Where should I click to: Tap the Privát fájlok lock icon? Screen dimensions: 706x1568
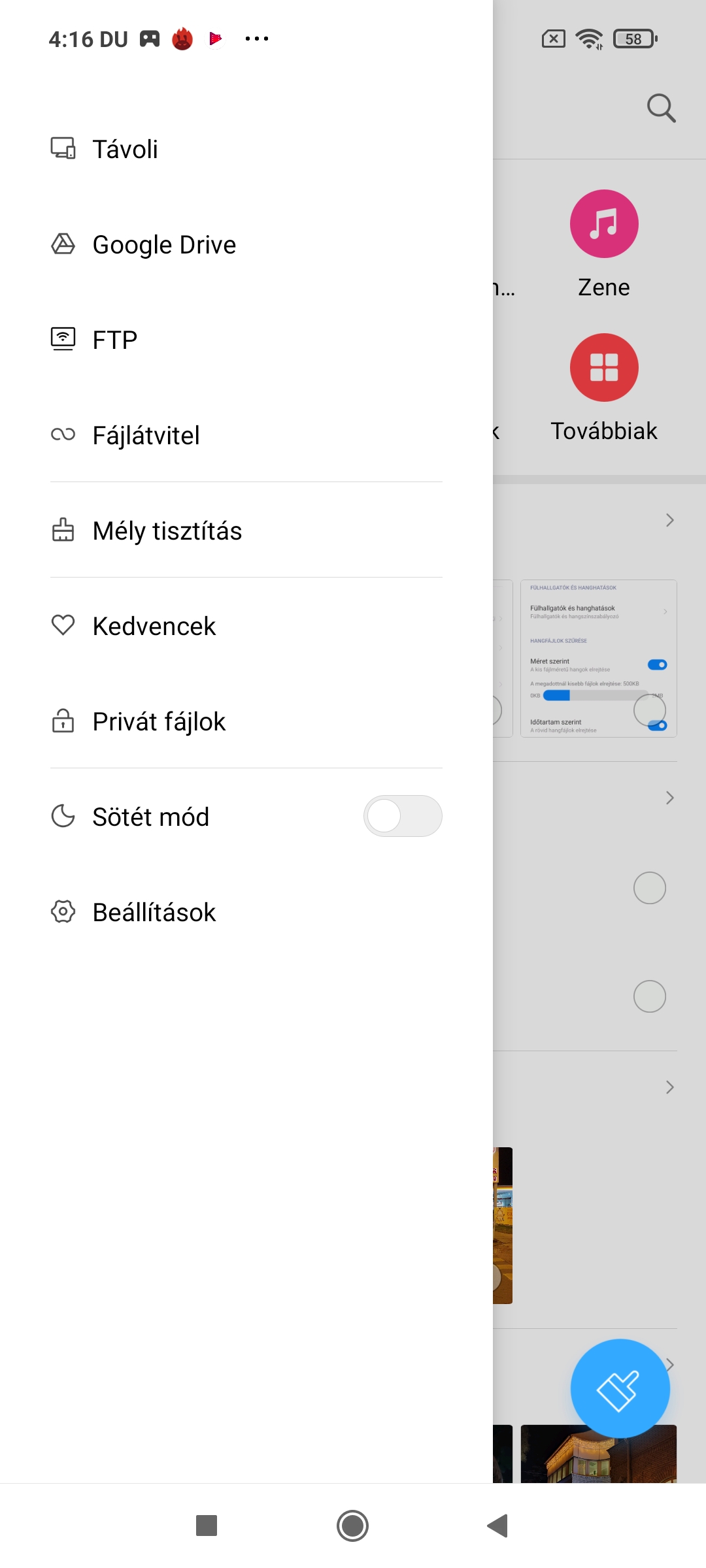tap(63, 721)
